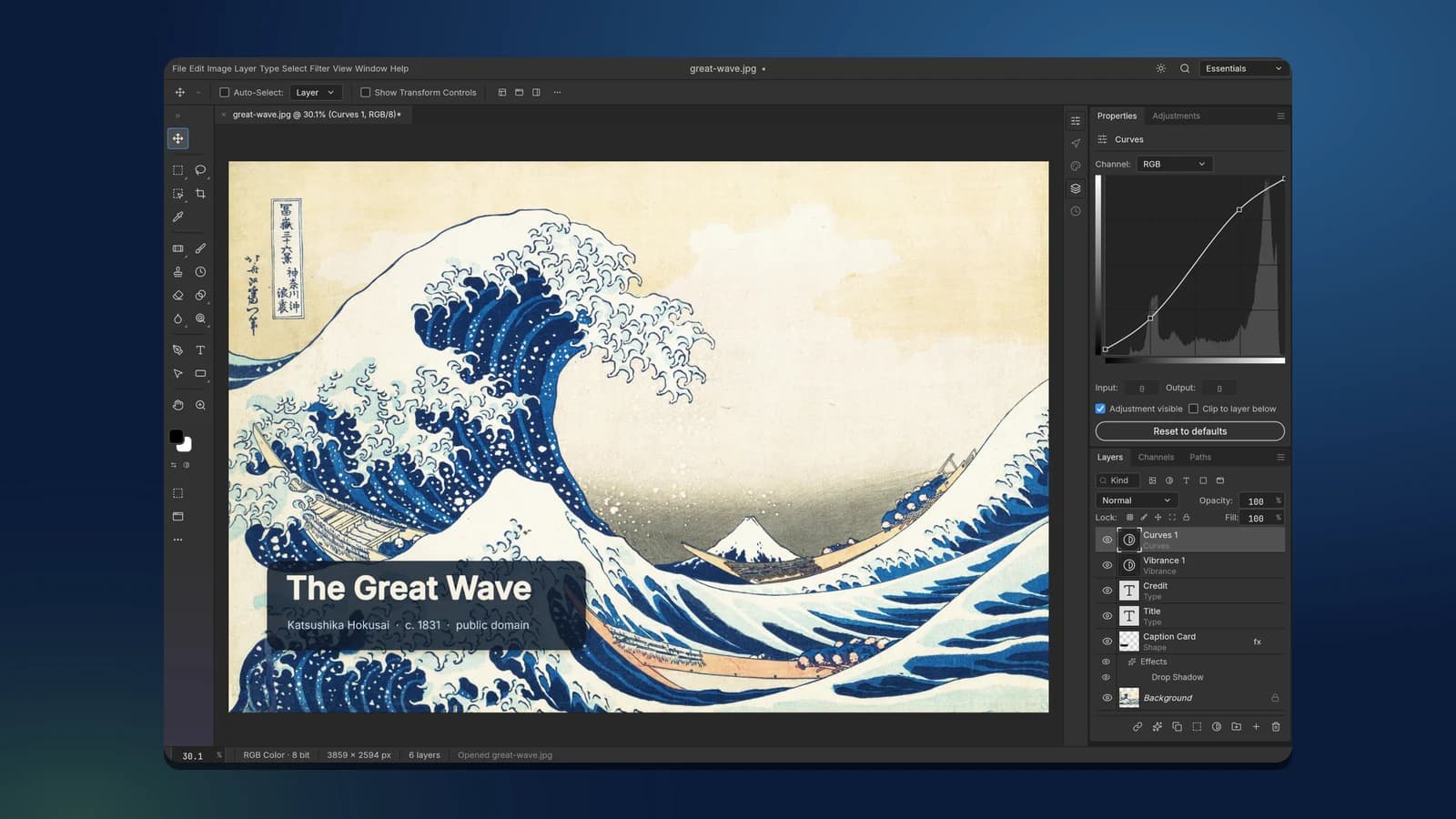Select the Clone Stamp tool

click(x=177, y=272)
